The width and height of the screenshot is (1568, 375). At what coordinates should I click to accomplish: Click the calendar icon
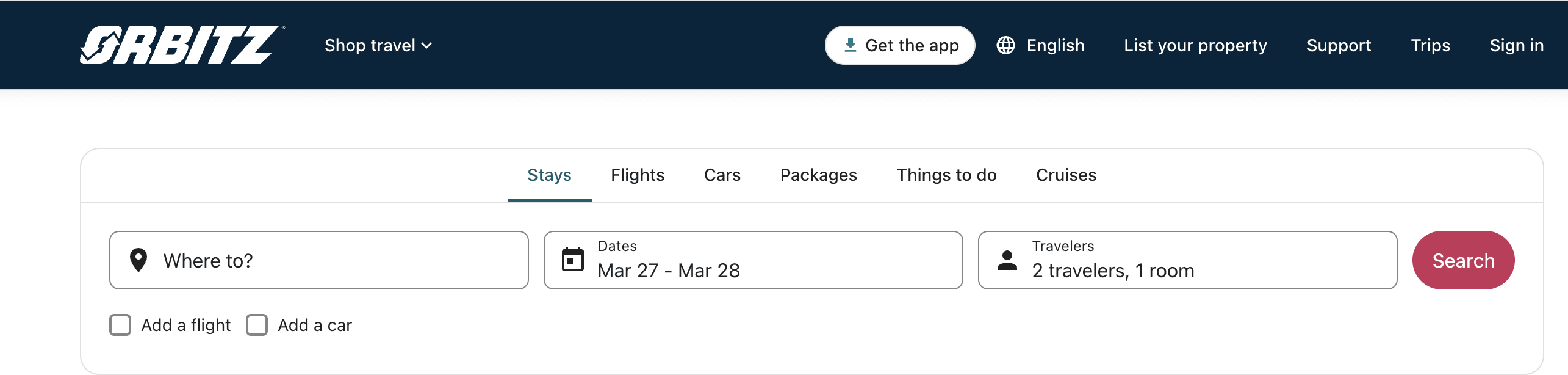(x=572, y=260)
